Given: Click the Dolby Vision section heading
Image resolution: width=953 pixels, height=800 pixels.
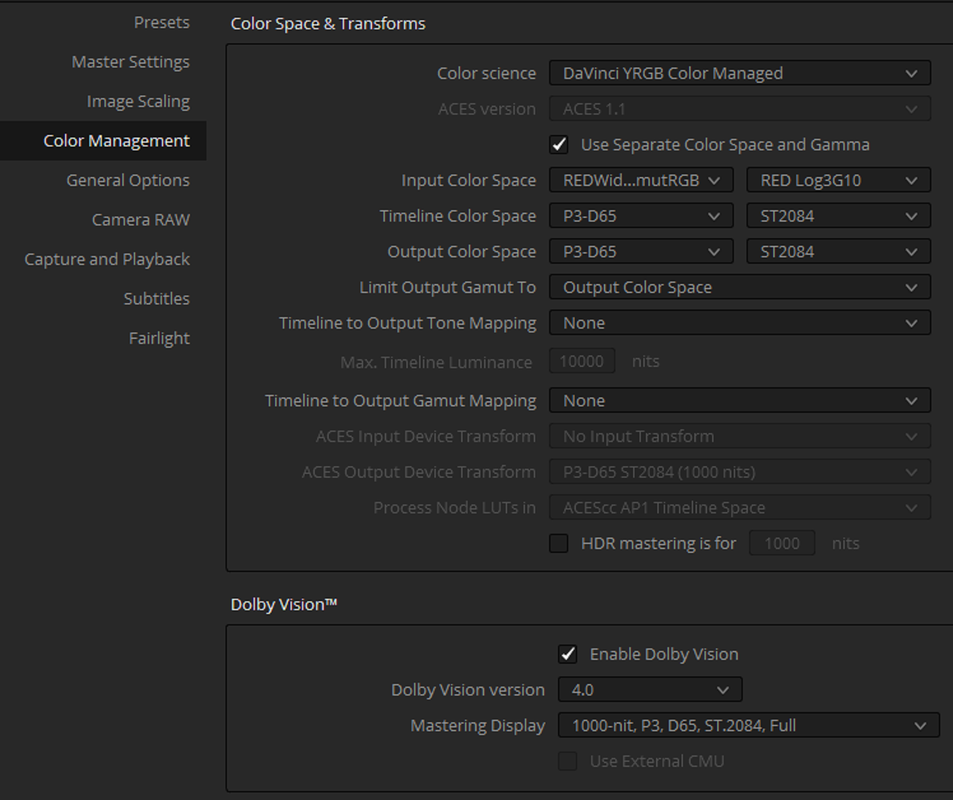Looking at the screenshot, I should [284, 604].
